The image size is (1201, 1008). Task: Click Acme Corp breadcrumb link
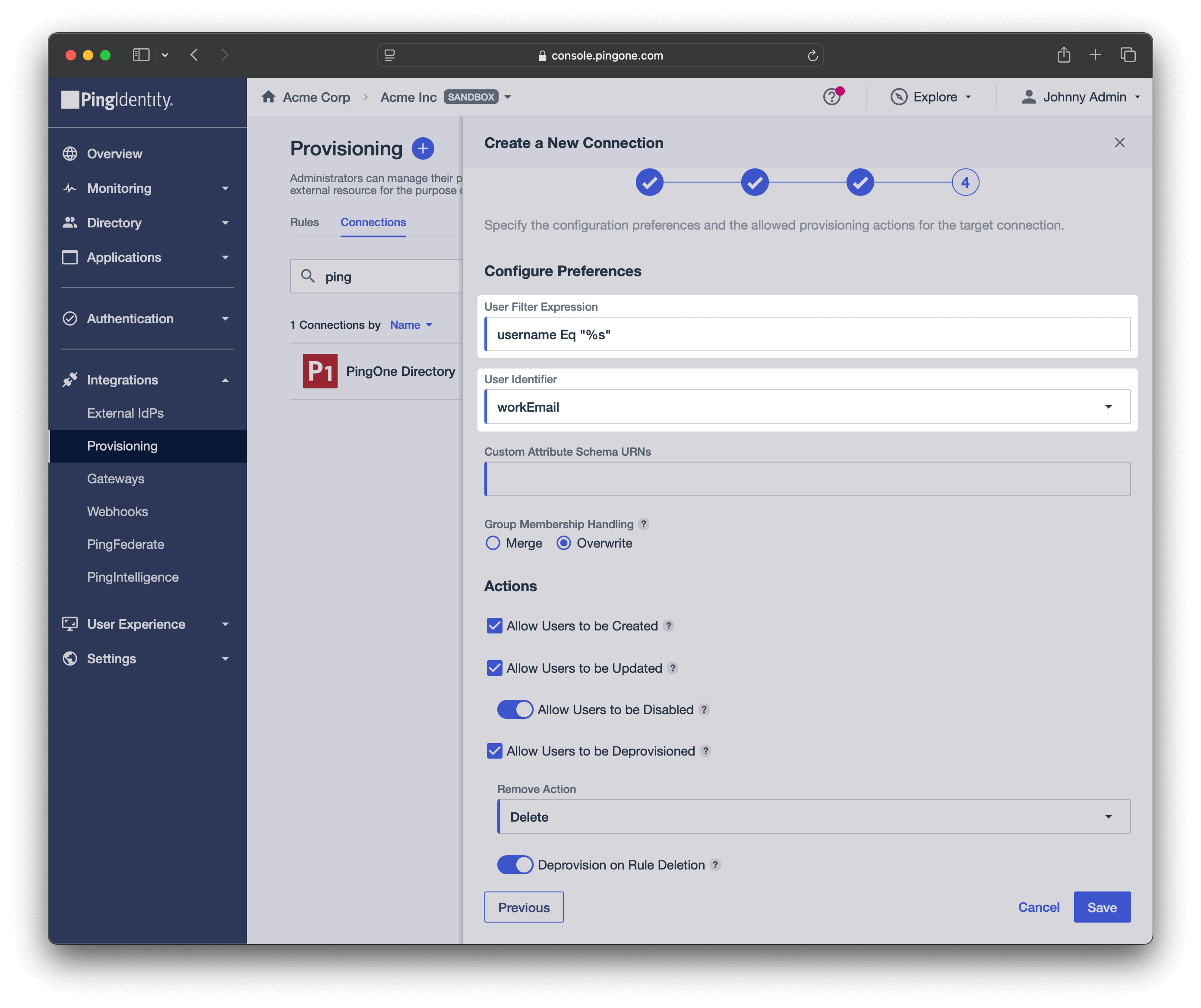(316, 97)
